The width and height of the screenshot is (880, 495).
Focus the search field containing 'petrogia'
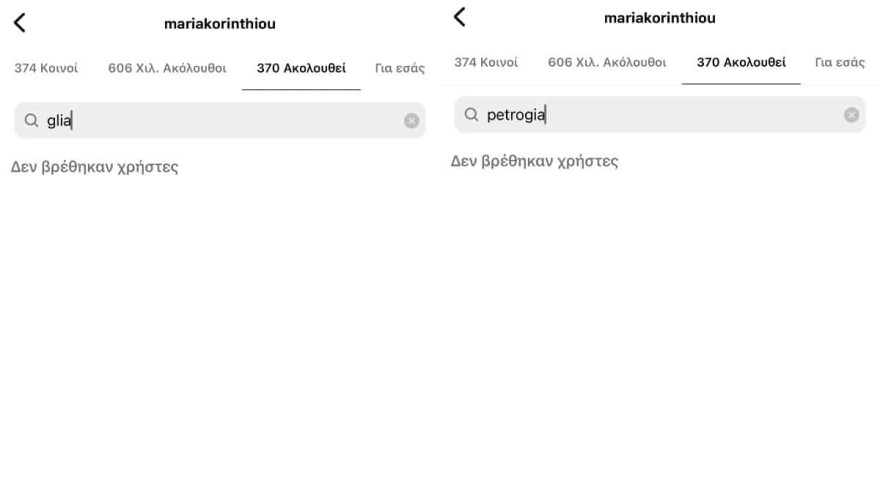660,114
